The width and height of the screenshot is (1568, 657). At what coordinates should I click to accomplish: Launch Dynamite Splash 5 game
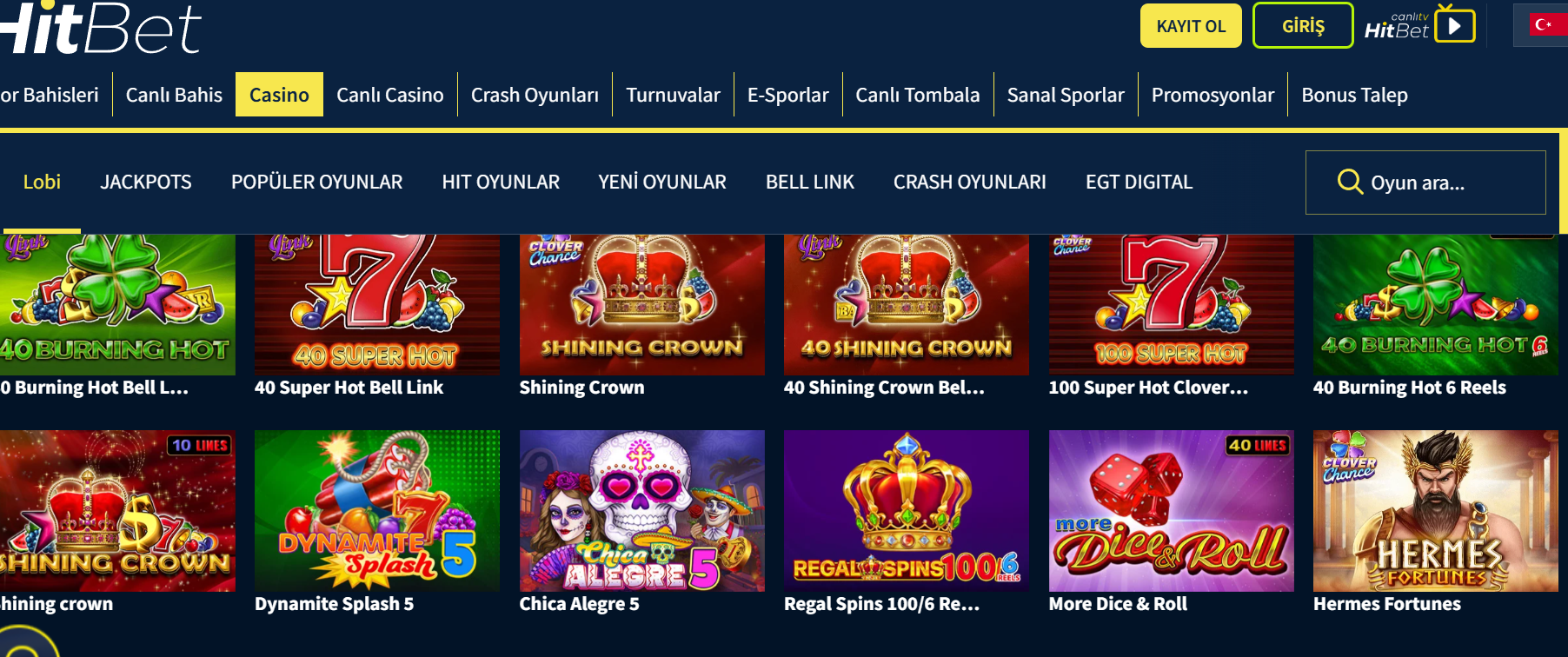pyautogui.click(x=377, y=511)
